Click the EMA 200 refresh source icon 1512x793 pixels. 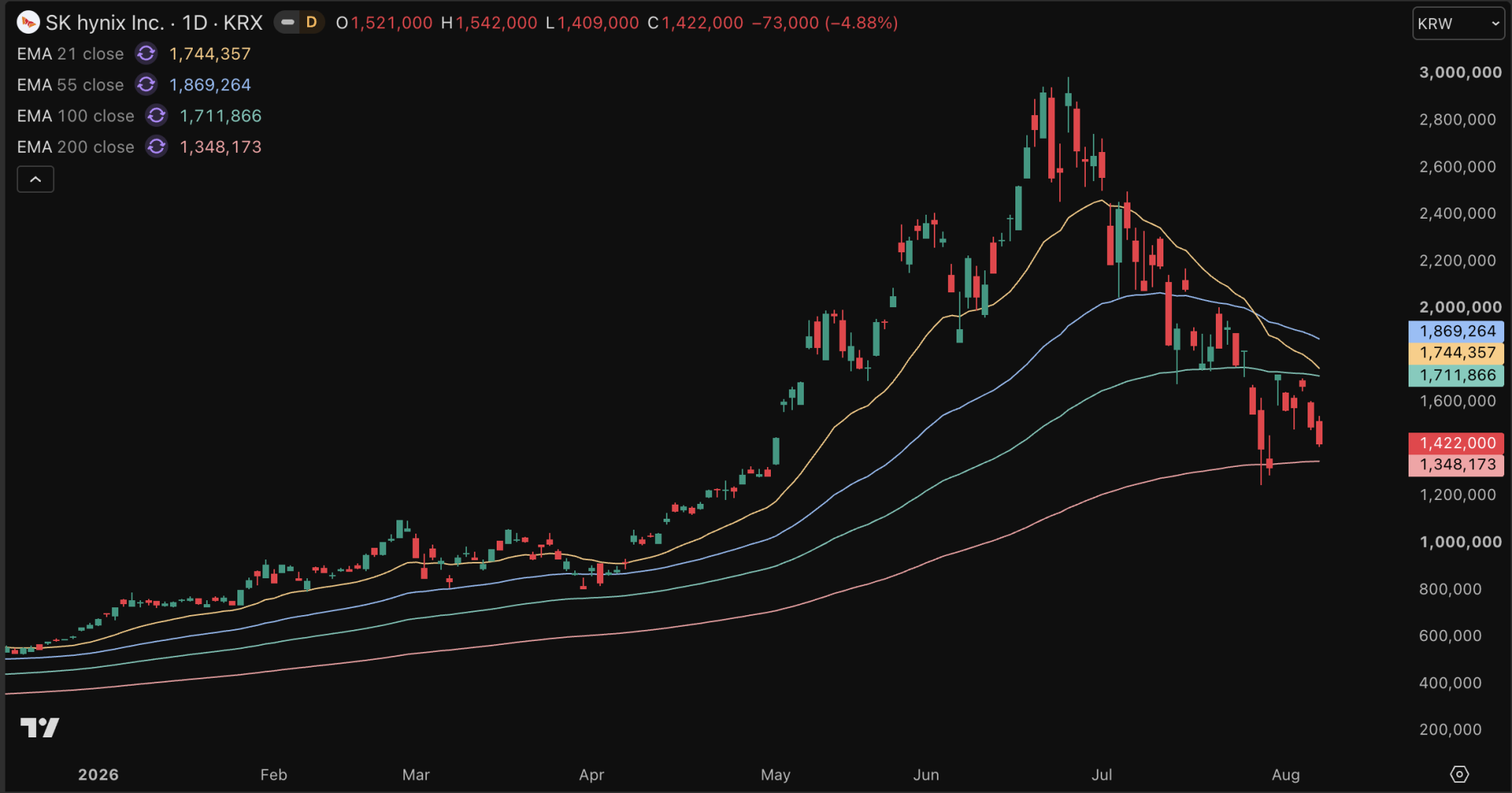click(x=157, y=147)
